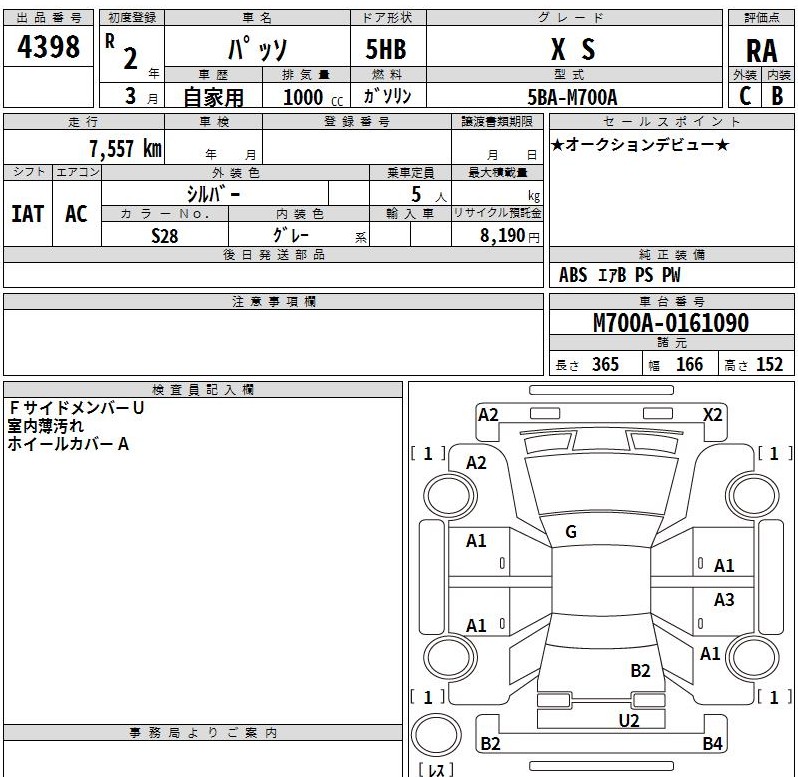Click the evaluation score RA
The image size is (798, 777).
761,51
